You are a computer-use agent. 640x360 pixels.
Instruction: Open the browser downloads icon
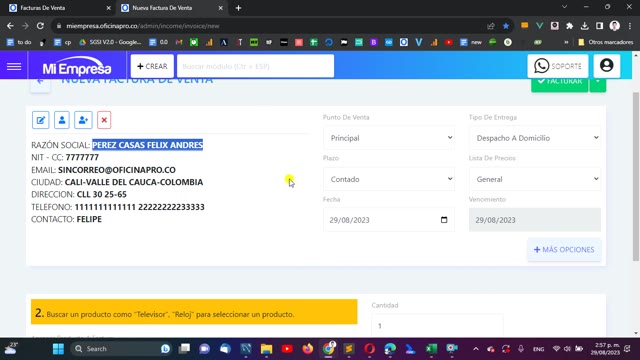584,26
